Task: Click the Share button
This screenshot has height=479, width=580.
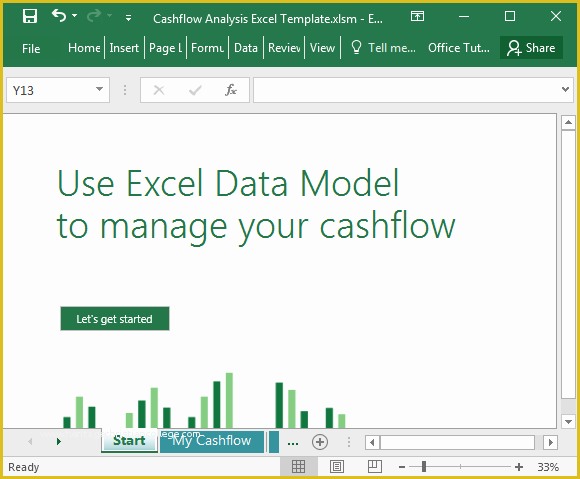Action: (x=531, y=48)
